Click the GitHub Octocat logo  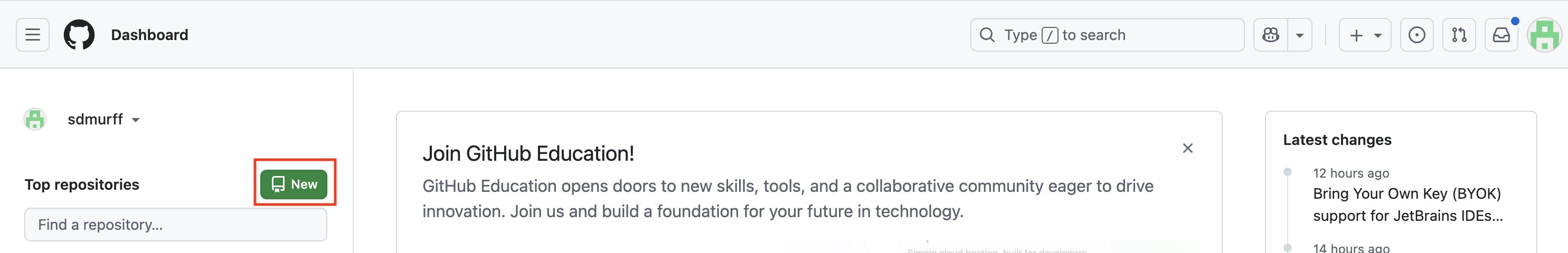tap(79, 35)
